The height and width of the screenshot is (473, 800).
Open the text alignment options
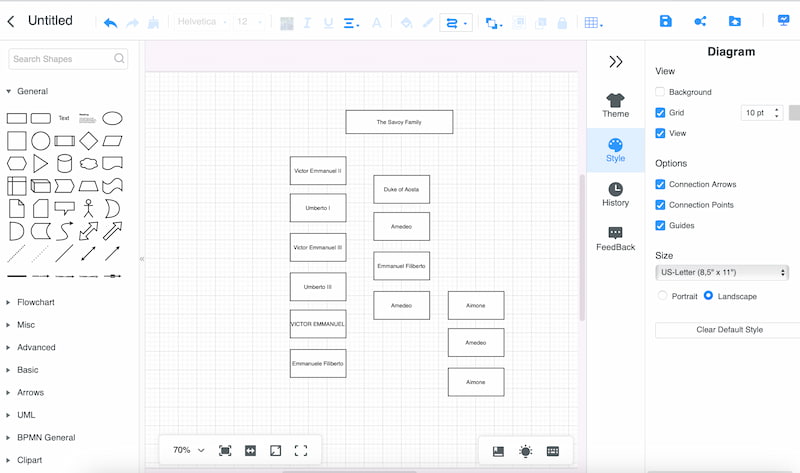point(351,23)
